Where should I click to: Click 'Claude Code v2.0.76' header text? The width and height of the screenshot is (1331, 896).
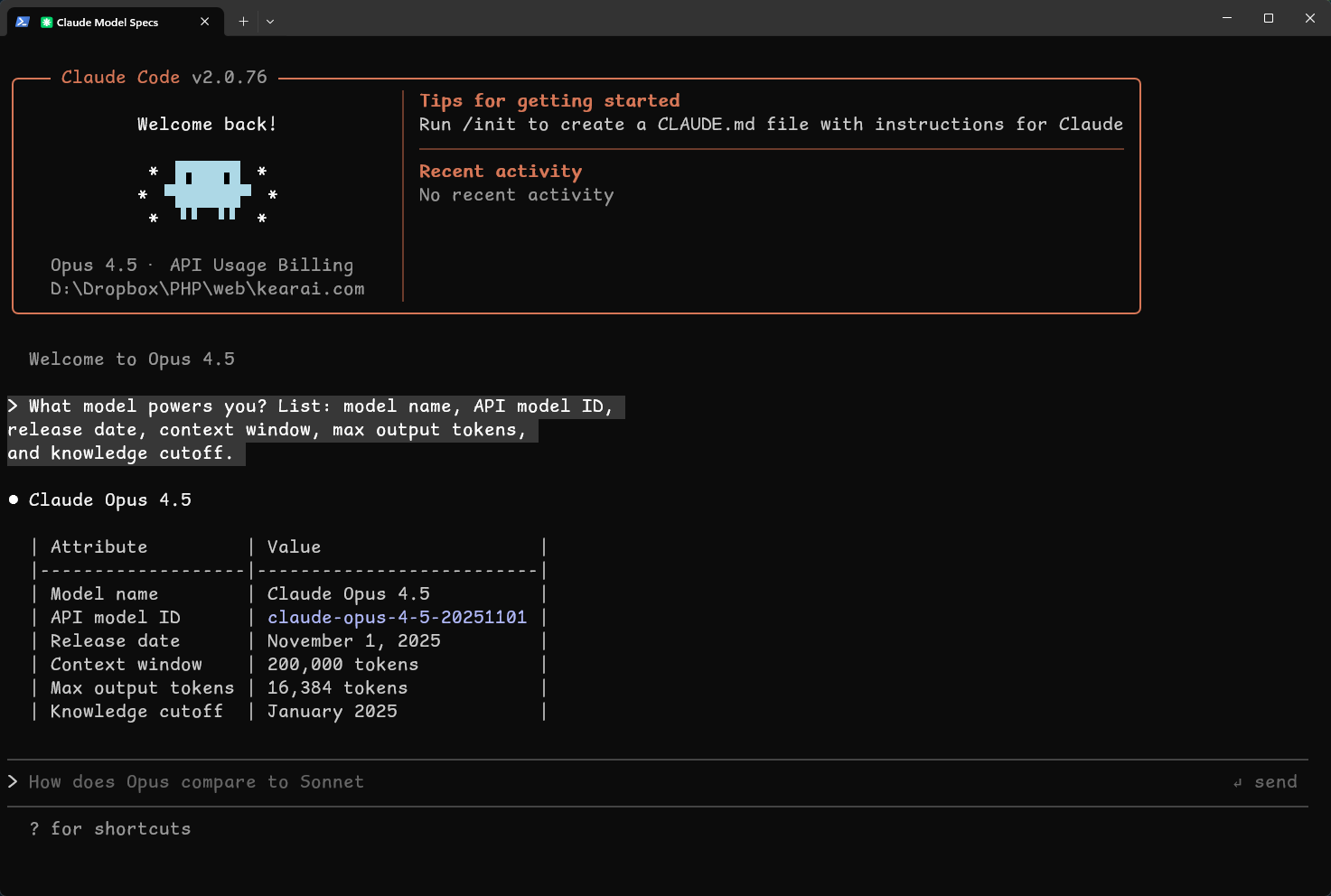pyautogui.click(x=164, y=78)
